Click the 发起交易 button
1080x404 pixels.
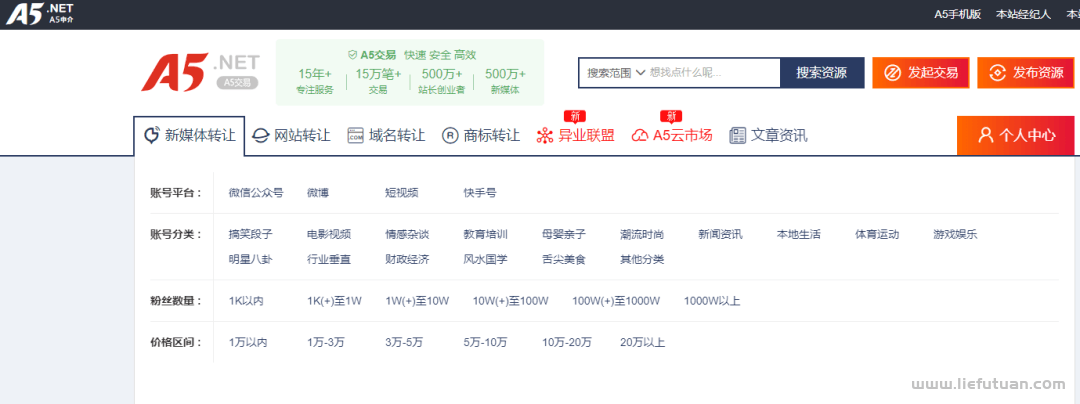click(920, 73)
